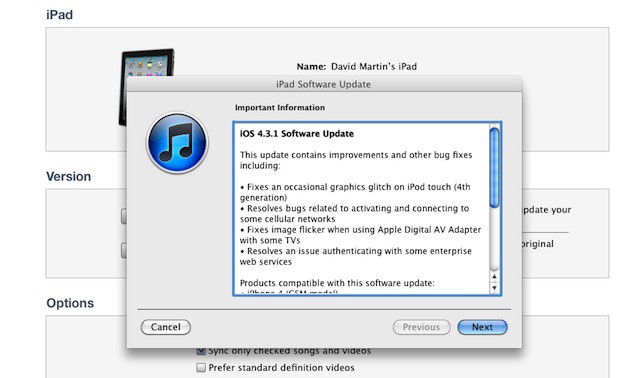The height and width of the screenshot is (378, 620).
Task: Click 'Products compatible with this software update' text
Action: pos(337,283)
